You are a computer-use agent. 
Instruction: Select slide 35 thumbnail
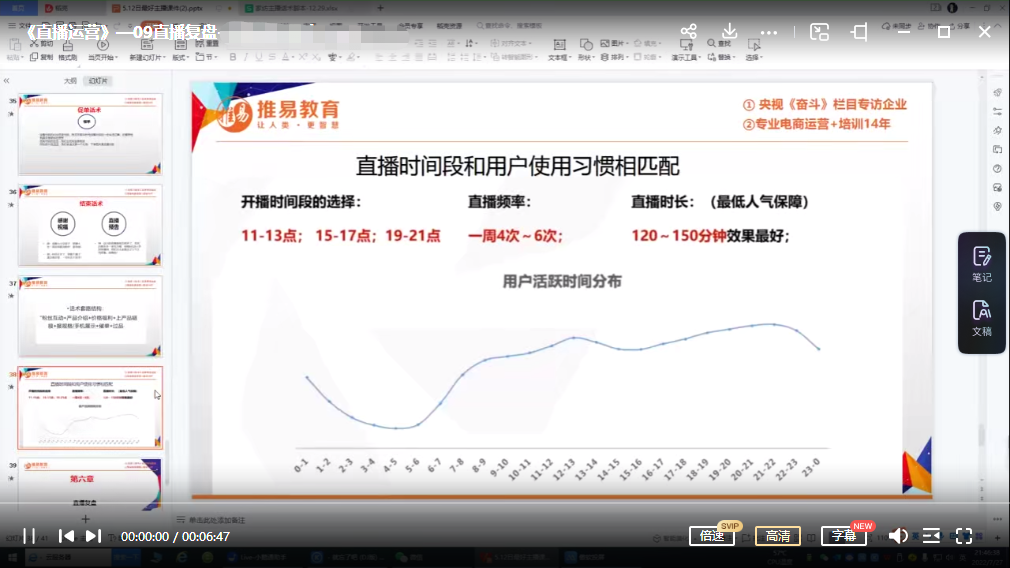[x=90, y=133]
